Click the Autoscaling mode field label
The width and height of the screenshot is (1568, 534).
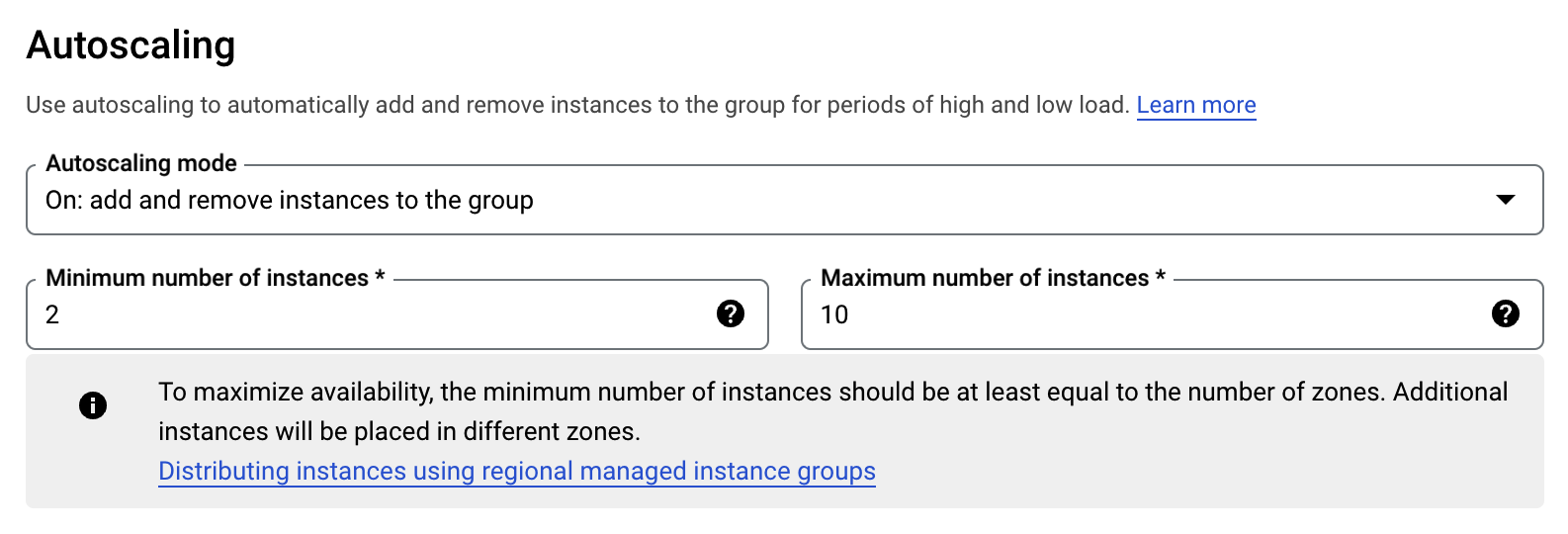pyautogui.click(x=141, y=163)
